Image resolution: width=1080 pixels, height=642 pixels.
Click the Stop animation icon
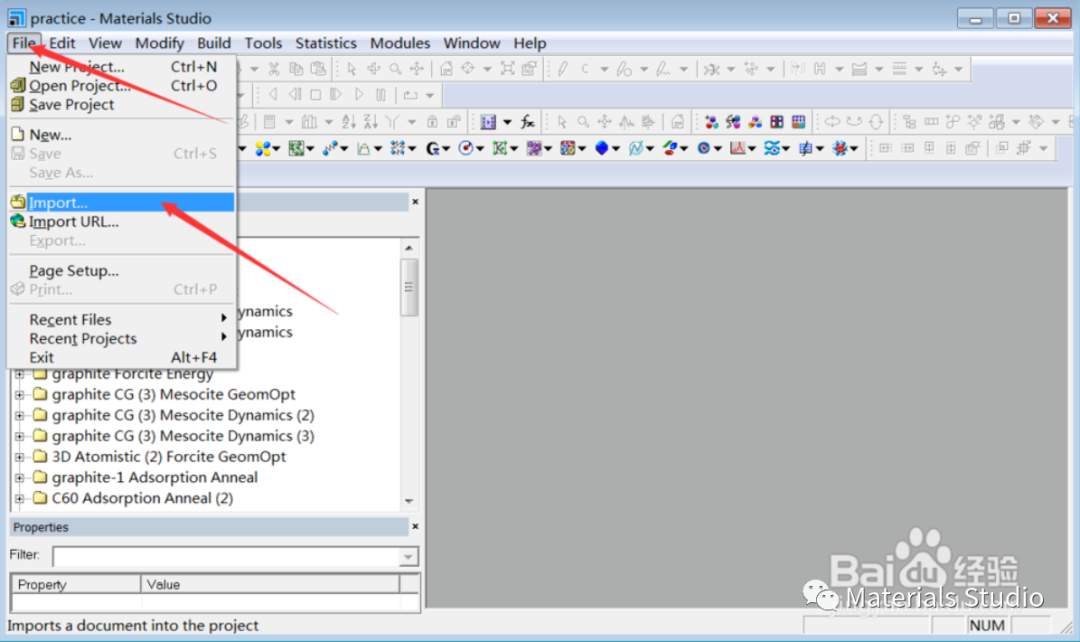tap(316, 95)
